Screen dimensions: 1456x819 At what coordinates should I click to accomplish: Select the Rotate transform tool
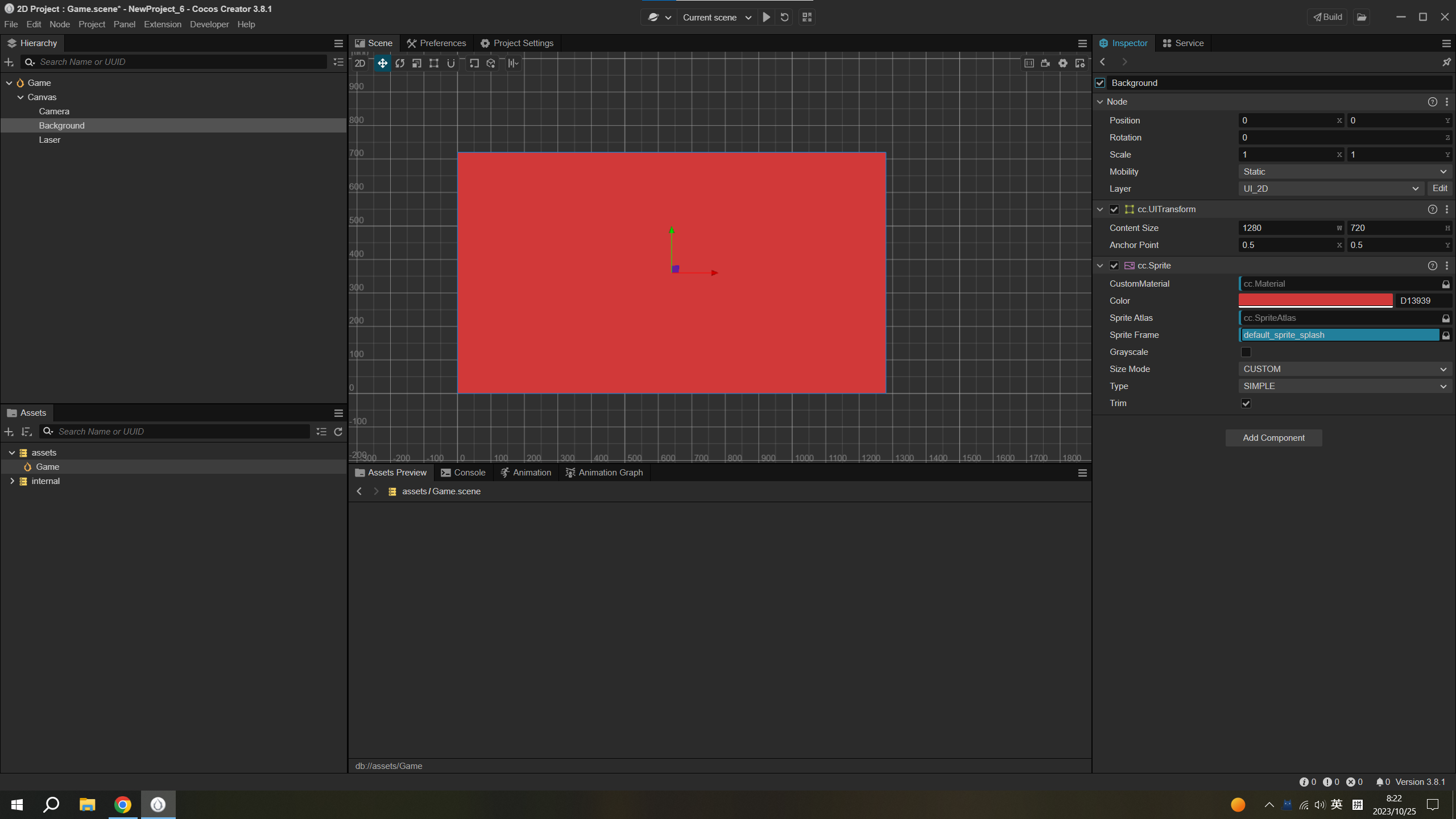click(399, 63)
